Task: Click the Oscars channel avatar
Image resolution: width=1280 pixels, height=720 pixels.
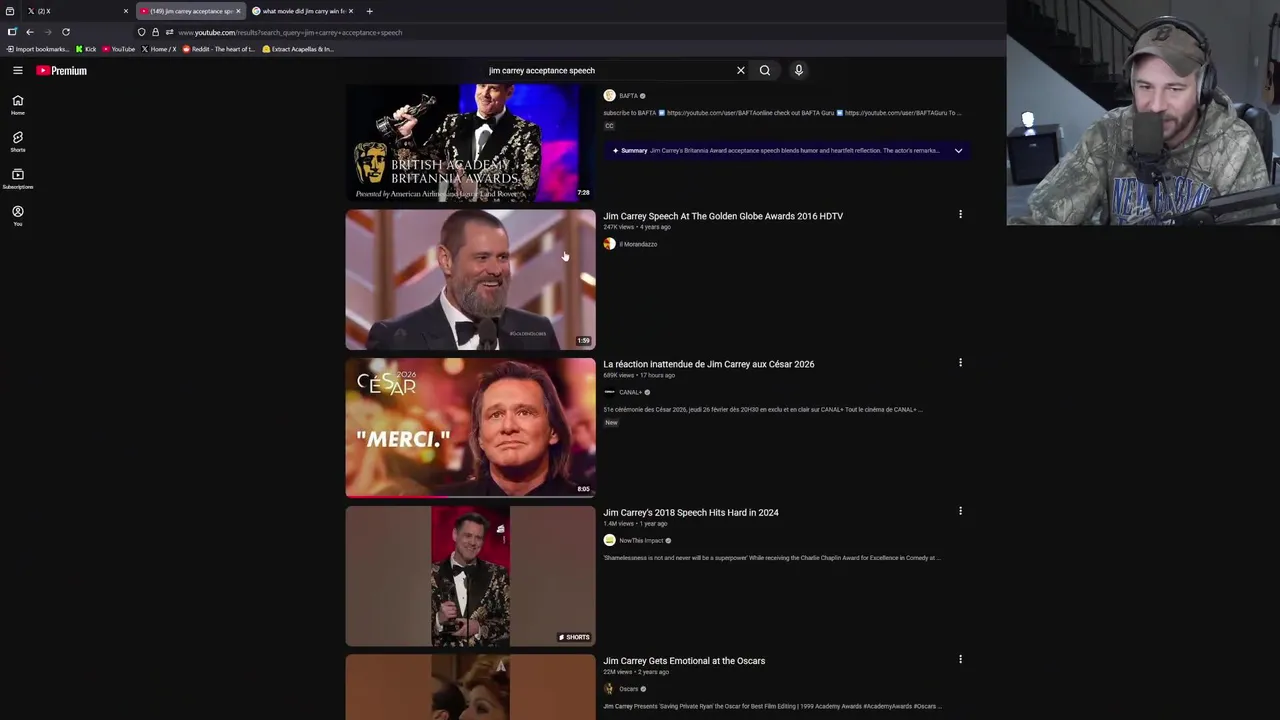Action: click(609, 688)
